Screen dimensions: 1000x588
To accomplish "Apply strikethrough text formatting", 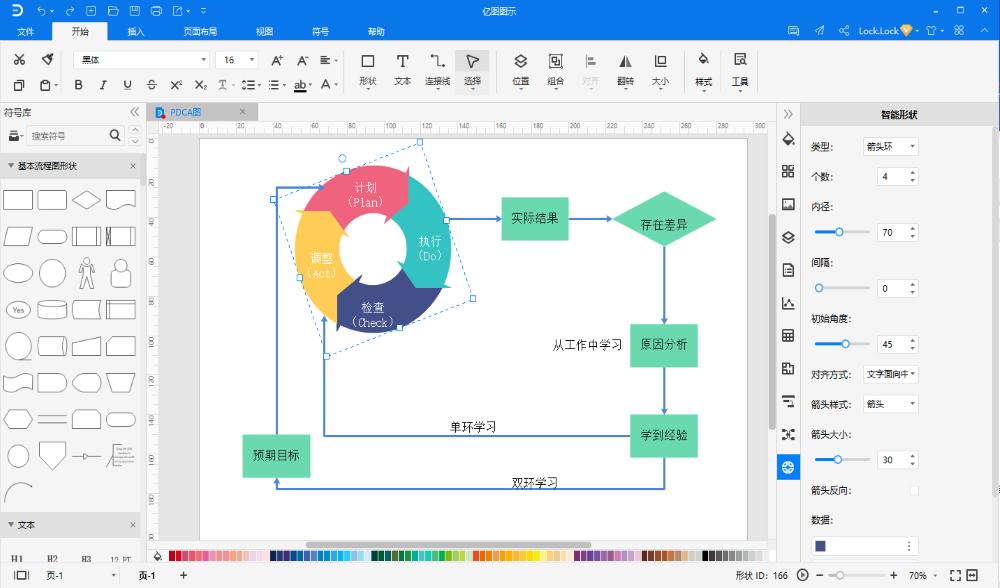I will tap(151, 85).
